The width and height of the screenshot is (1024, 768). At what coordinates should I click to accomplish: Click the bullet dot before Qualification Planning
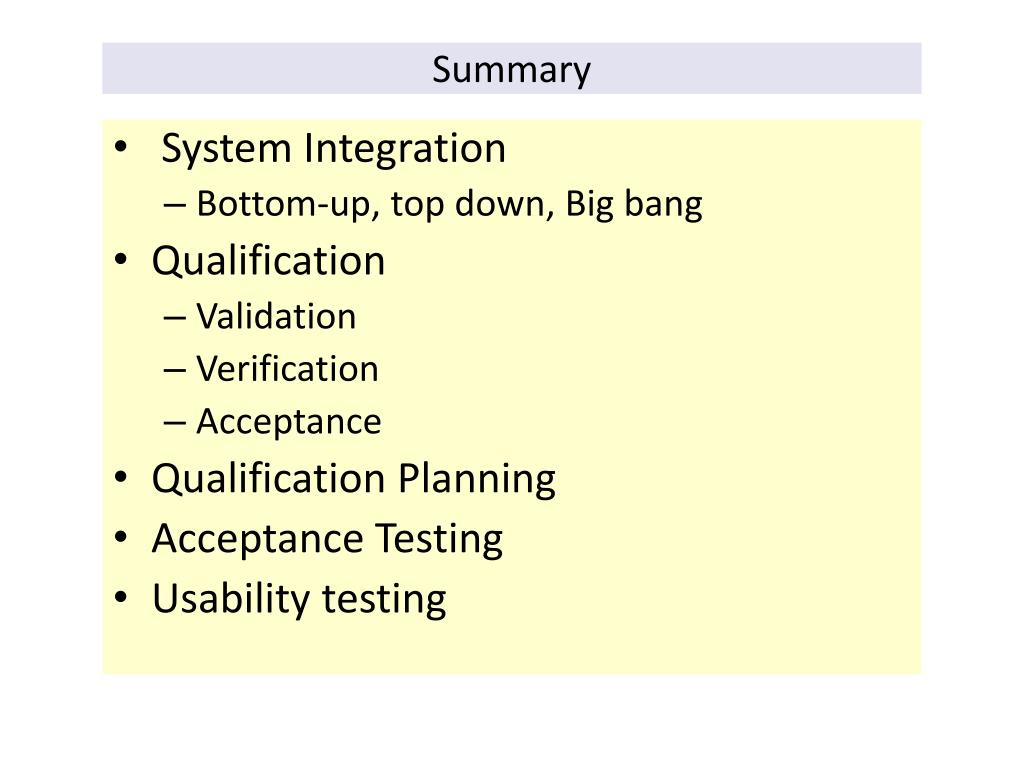121,477
